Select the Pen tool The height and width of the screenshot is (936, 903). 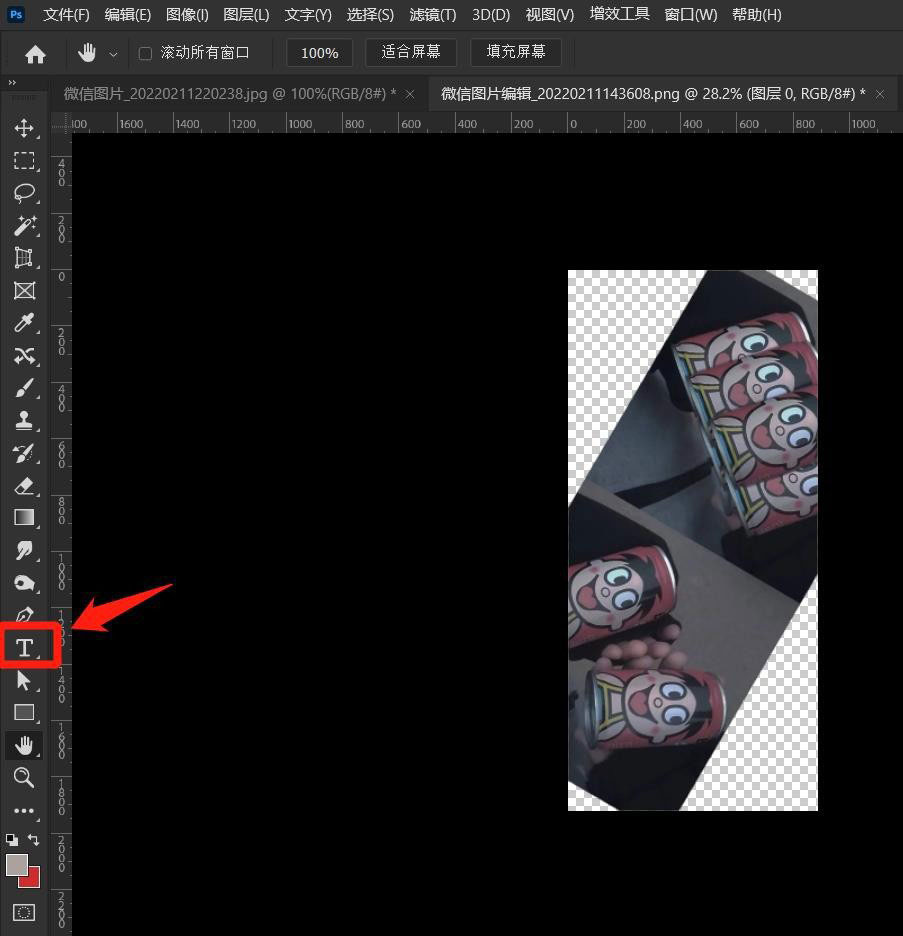[24, 615]
